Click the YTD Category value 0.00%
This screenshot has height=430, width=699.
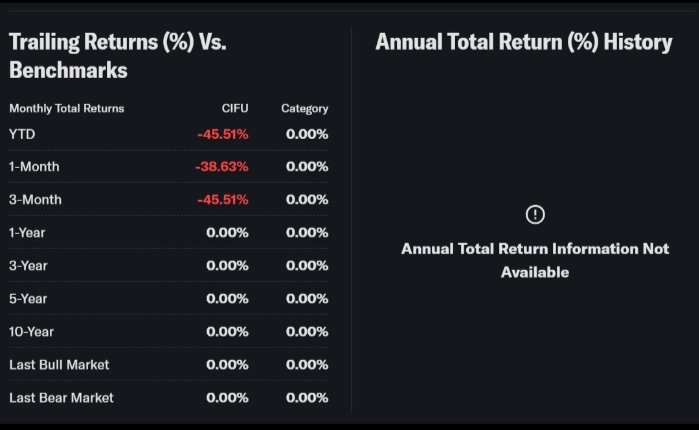(x=307, y=134)
